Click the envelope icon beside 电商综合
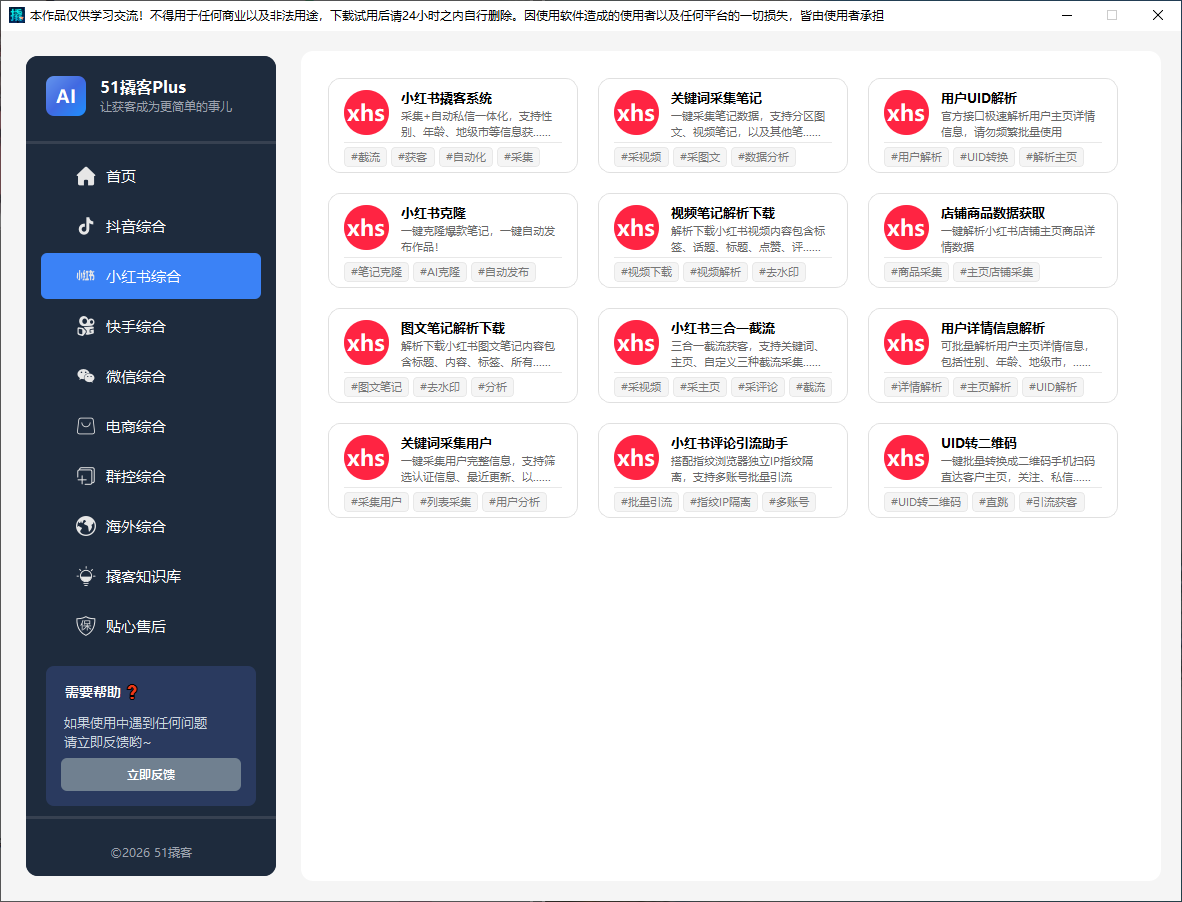Image resolution: width=1182 pixels, height=902 pixels. click(86, 426)
